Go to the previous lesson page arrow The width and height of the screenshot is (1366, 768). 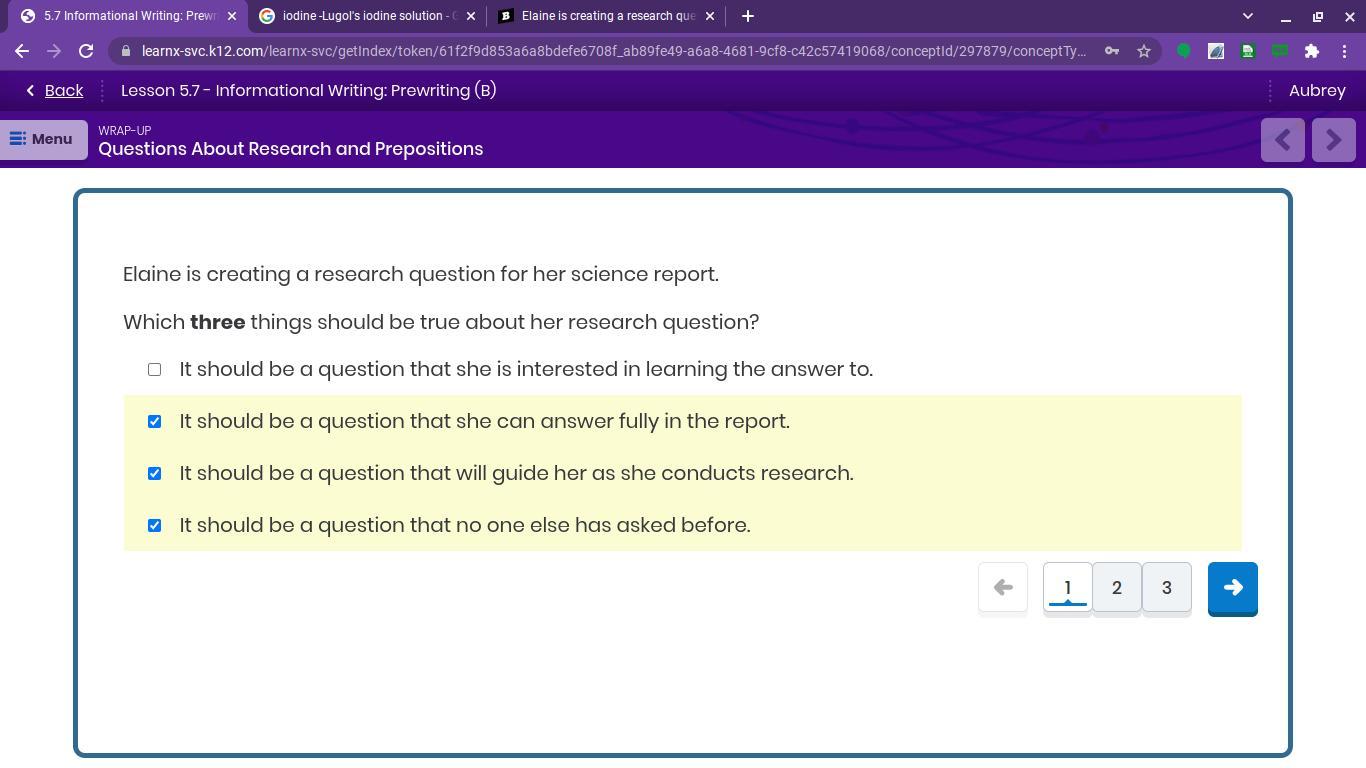(x=1282, y=140)
